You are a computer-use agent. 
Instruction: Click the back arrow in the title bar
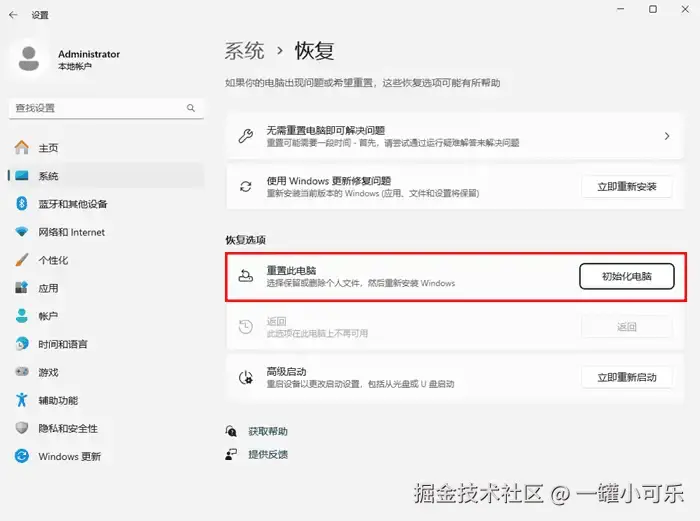[13, 15]
